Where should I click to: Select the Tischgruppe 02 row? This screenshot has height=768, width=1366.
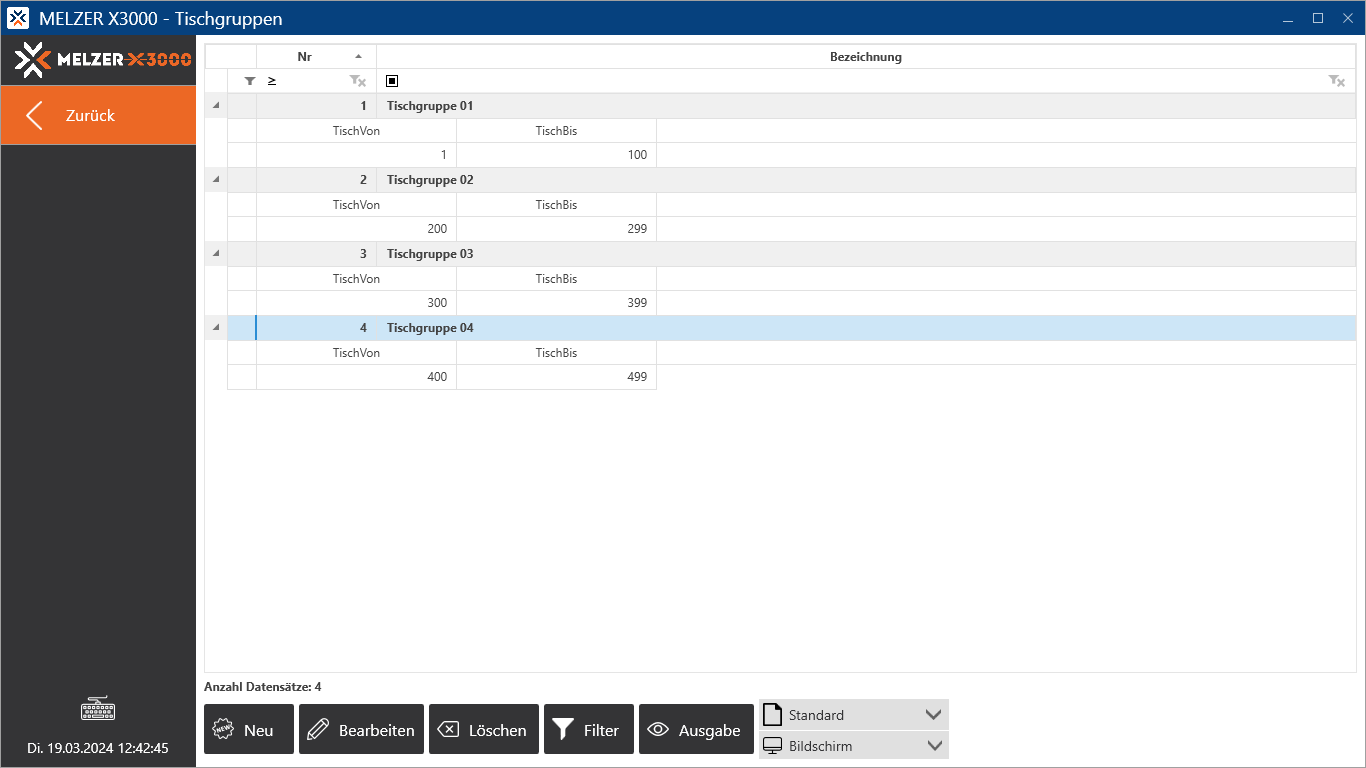(430, 180)
